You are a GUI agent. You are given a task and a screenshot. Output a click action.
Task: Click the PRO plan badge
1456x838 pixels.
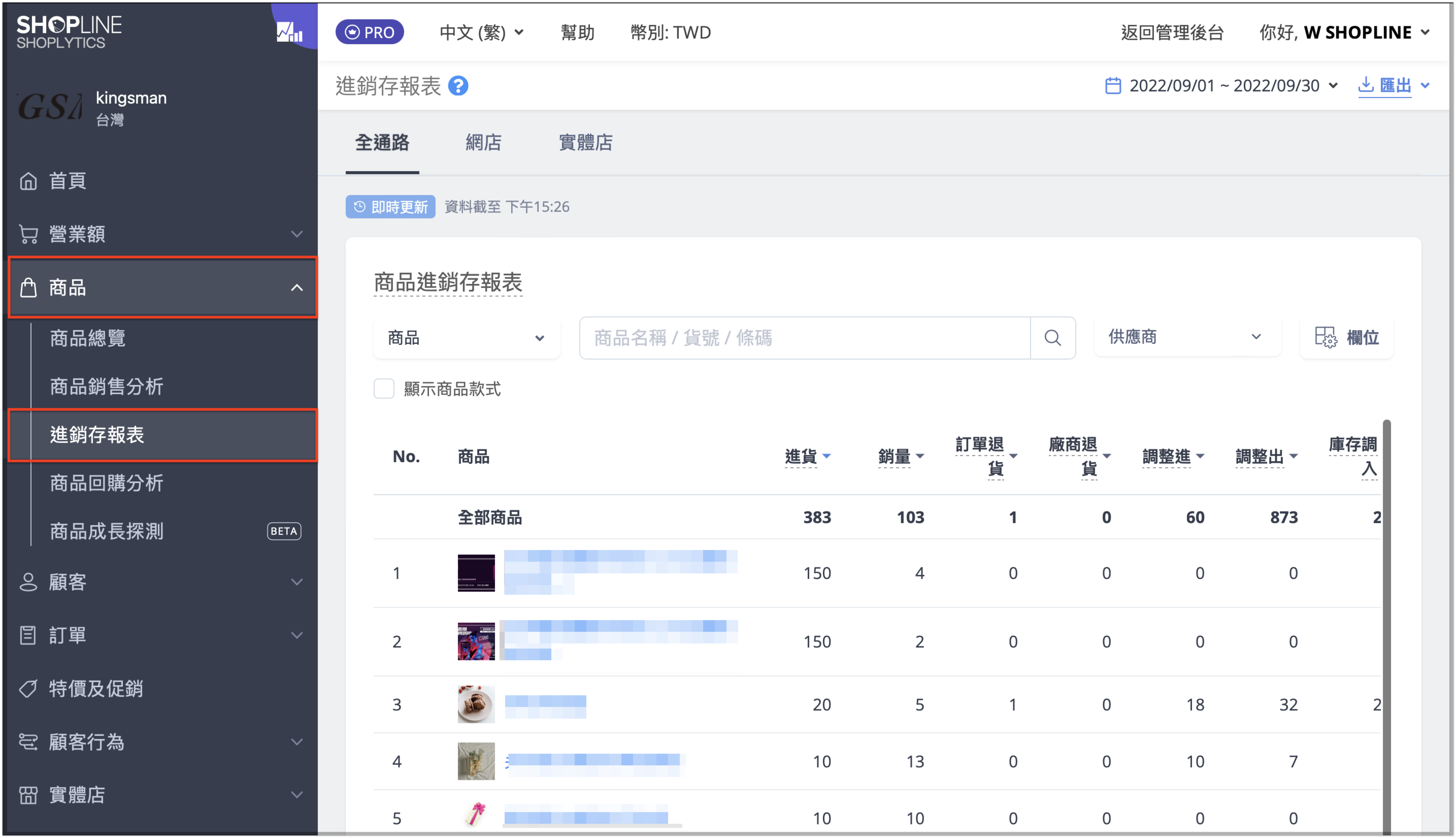coord(369,32)
